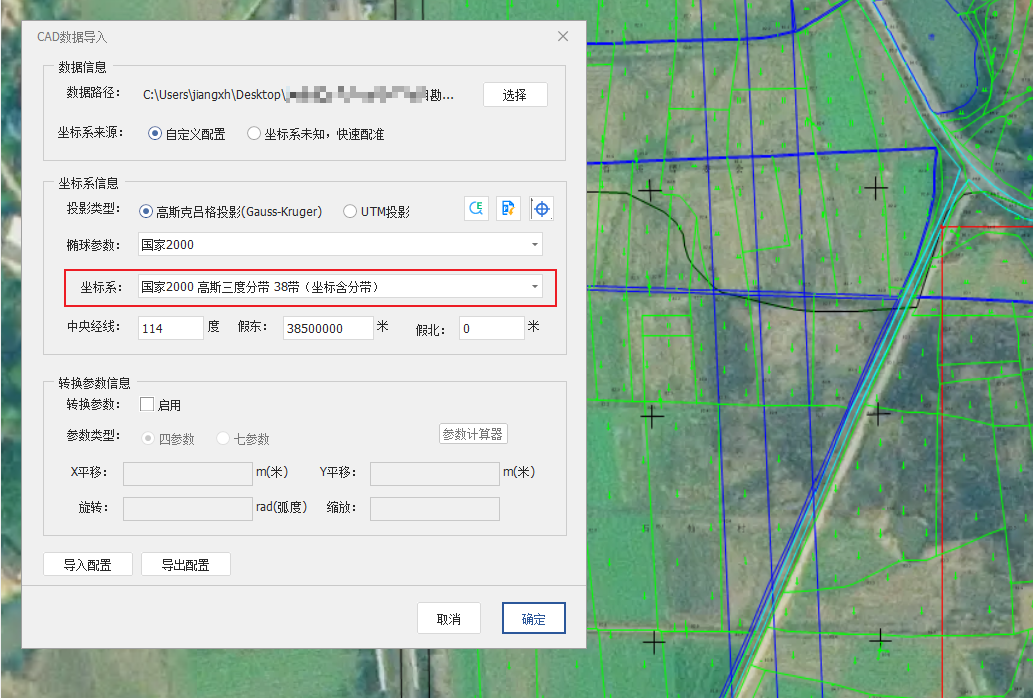The image size is (1033, 698).
Task: Select the 自定义配置 radio option
Action: 155,134
